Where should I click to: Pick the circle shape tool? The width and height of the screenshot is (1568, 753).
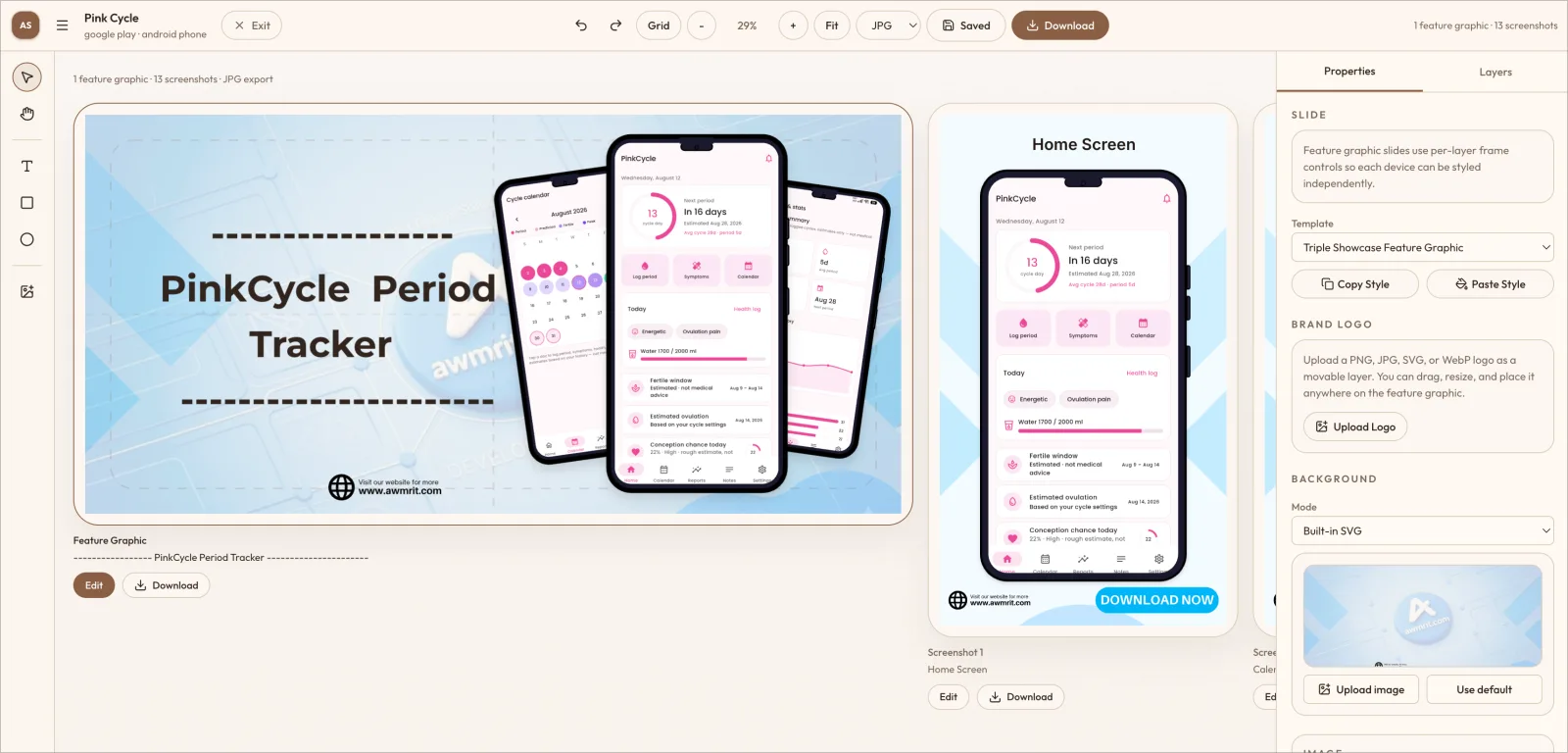[x=26, y=239]
